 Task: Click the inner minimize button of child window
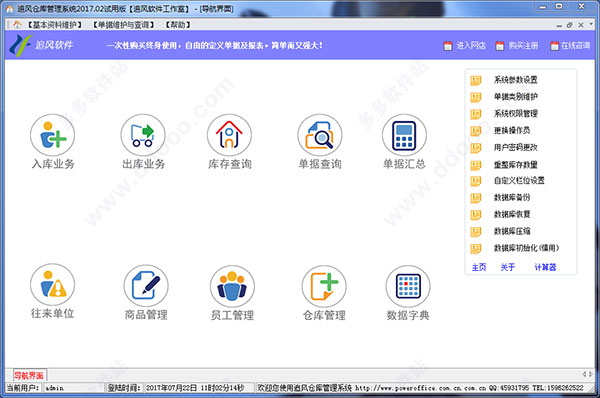click(x=559, y=25)
